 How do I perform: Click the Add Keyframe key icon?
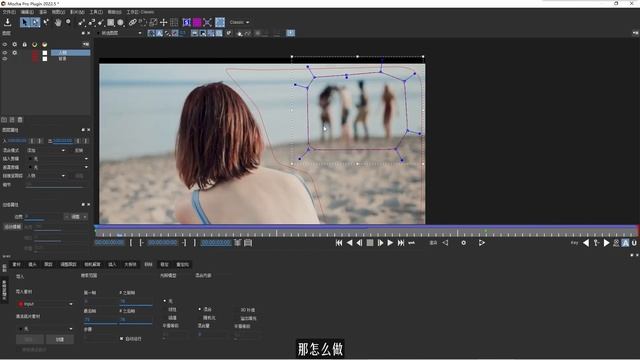pyautogui.click(x=596, y=243)
